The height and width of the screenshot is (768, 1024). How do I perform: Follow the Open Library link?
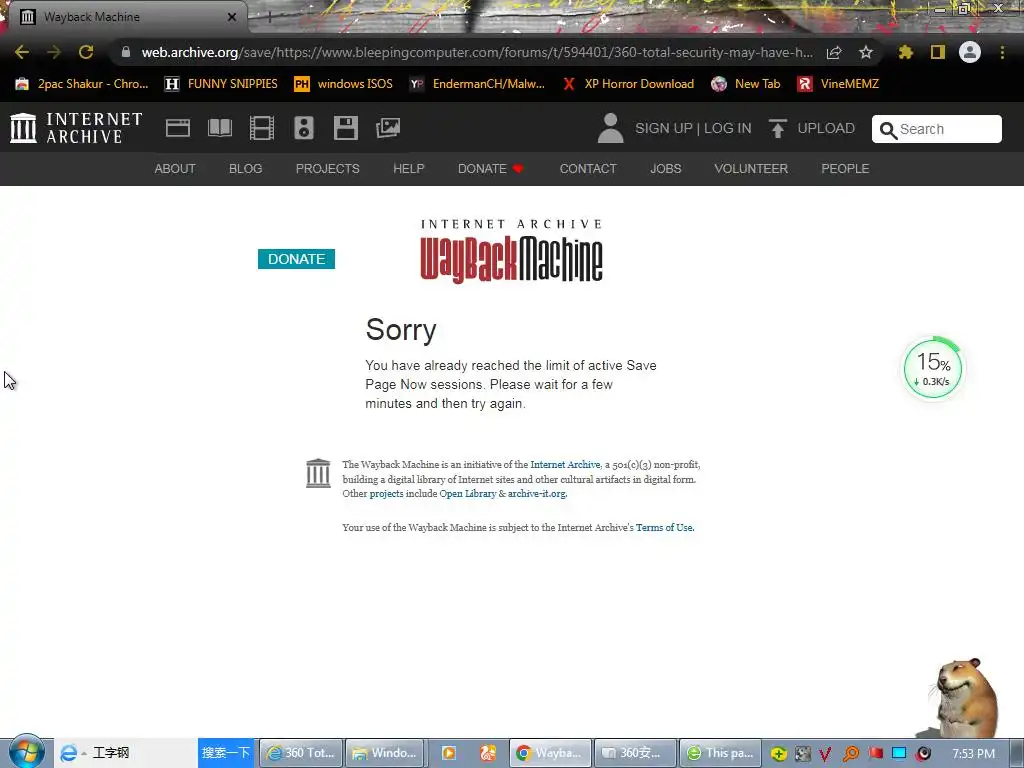click(x=468, y=494)
